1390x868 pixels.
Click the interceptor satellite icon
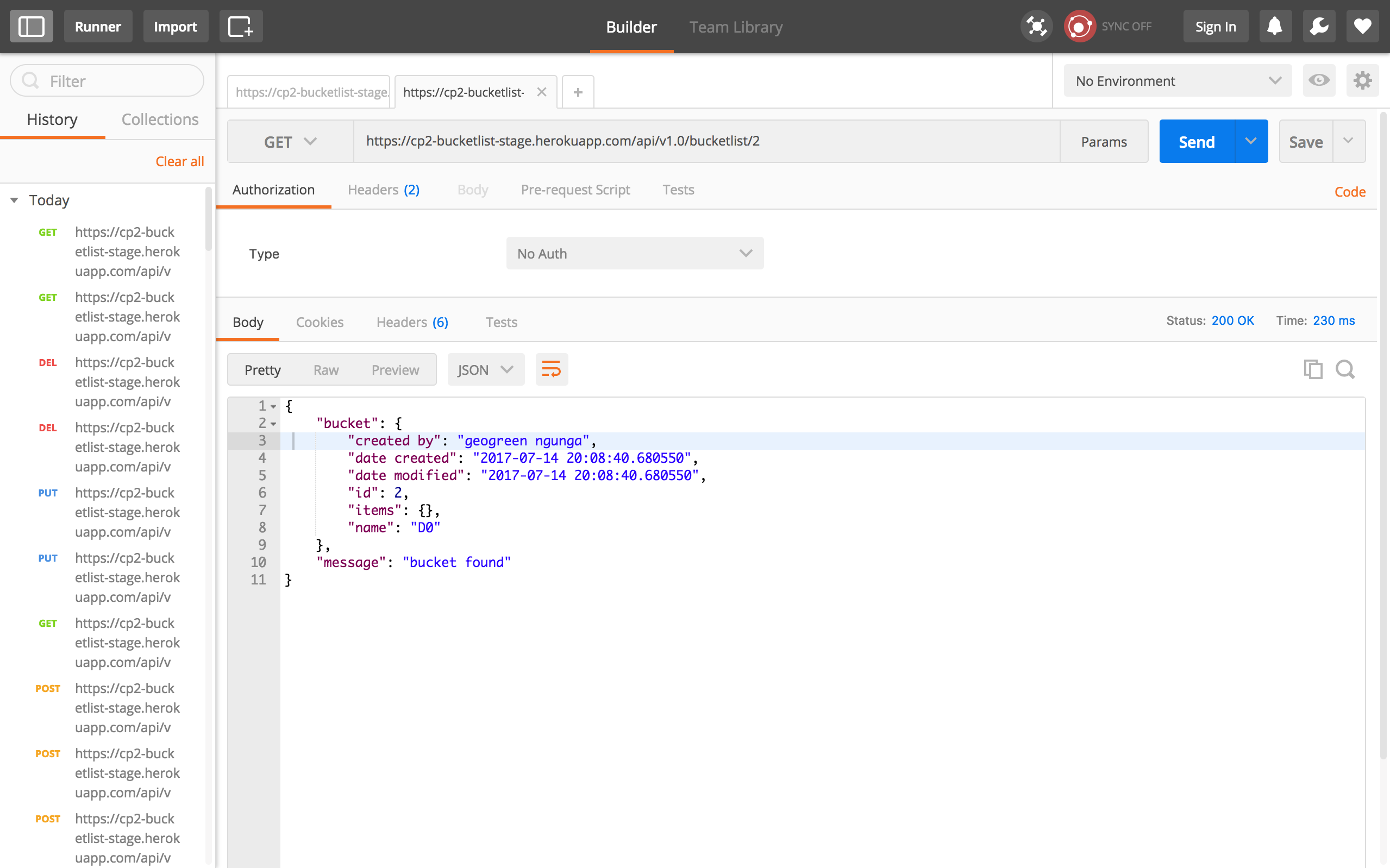coord(1036,27)
